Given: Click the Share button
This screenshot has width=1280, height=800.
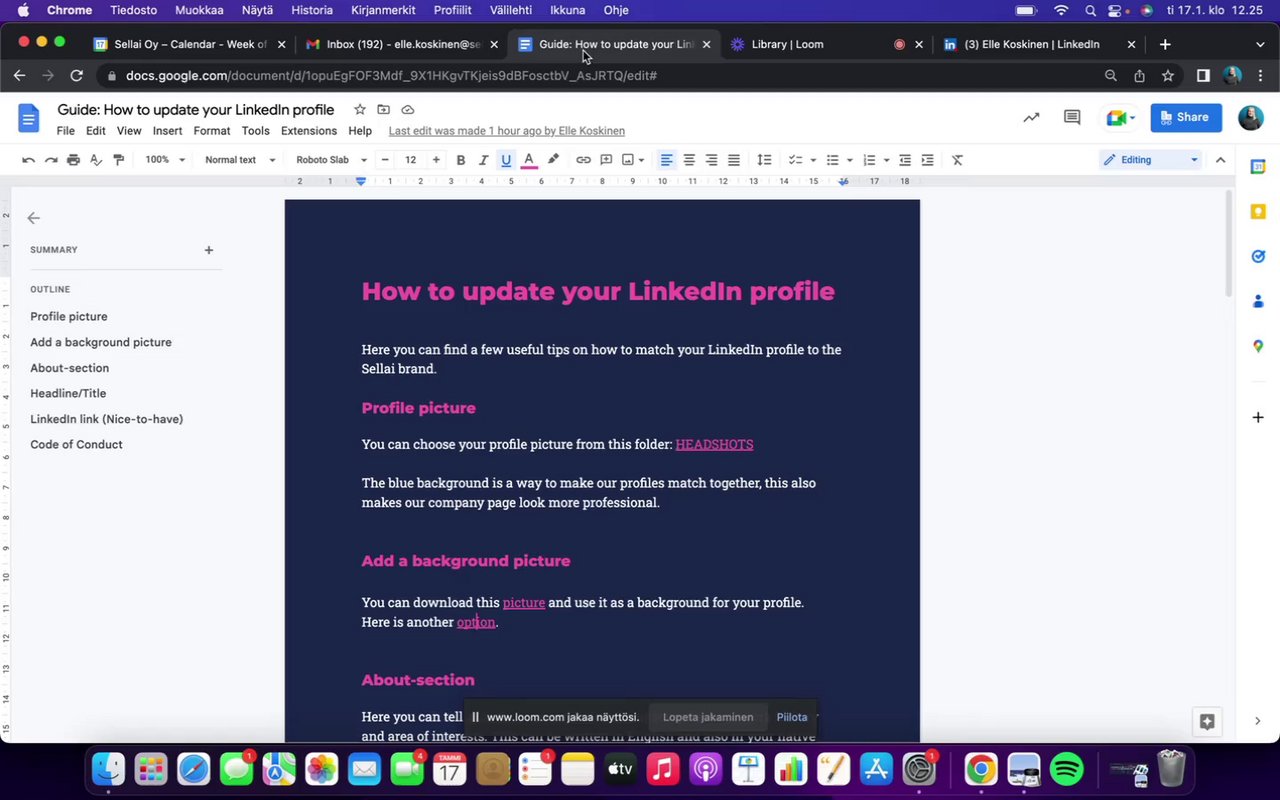Looking at the screenshot, I should [x=1186, y=117].
